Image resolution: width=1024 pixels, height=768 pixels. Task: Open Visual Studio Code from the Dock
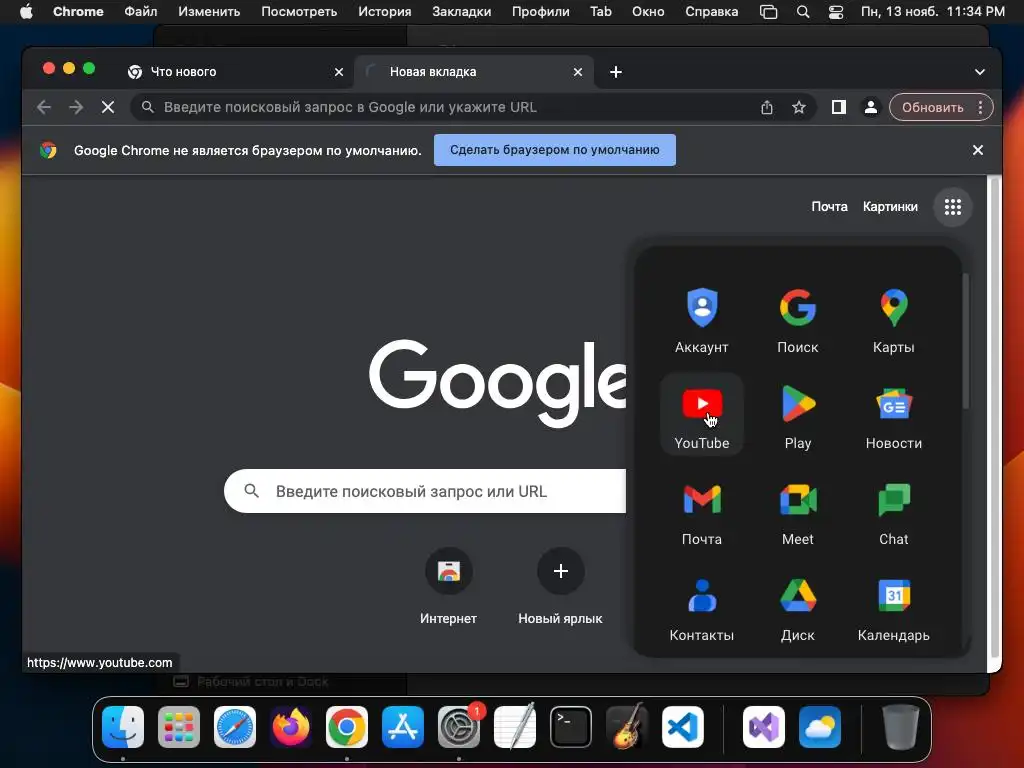682,727
